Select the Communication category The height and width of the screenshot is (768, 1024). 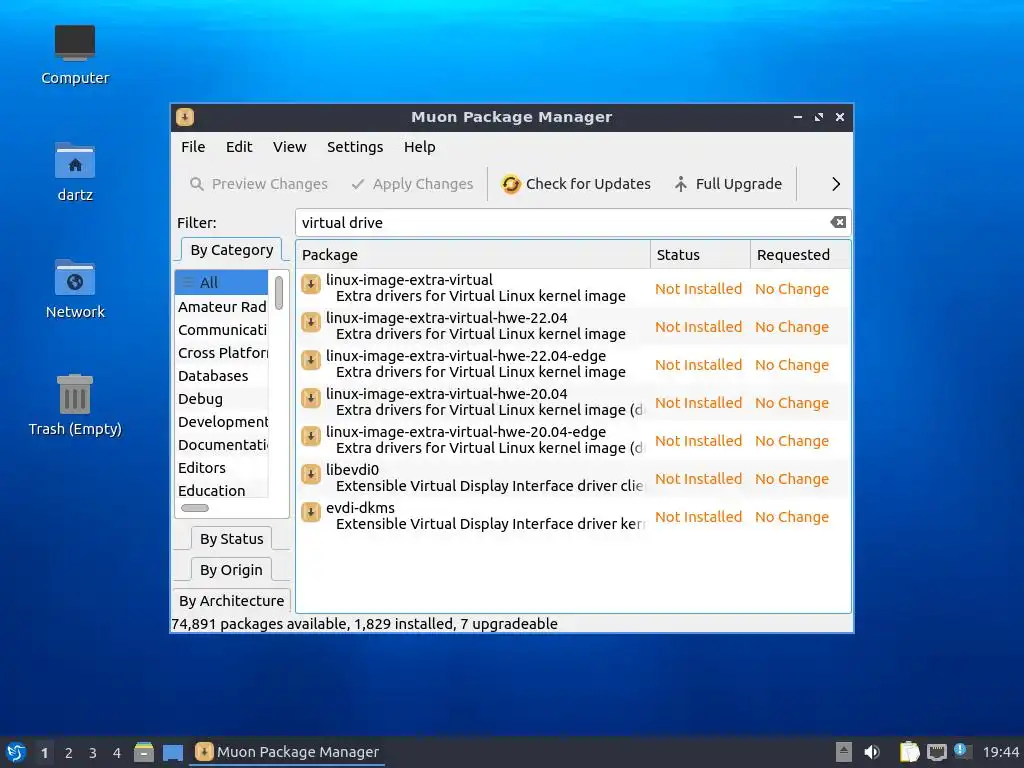point(221,330)
